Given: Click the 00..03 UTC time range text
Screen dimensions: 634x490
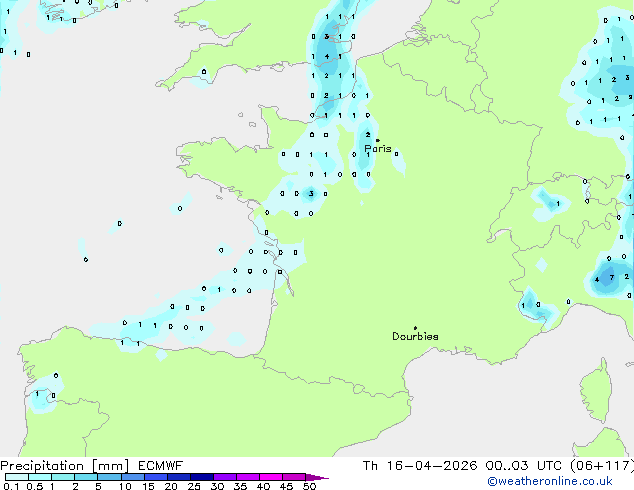Looking at the screenshot, I should pyautogui.click(x=524, y=466).
